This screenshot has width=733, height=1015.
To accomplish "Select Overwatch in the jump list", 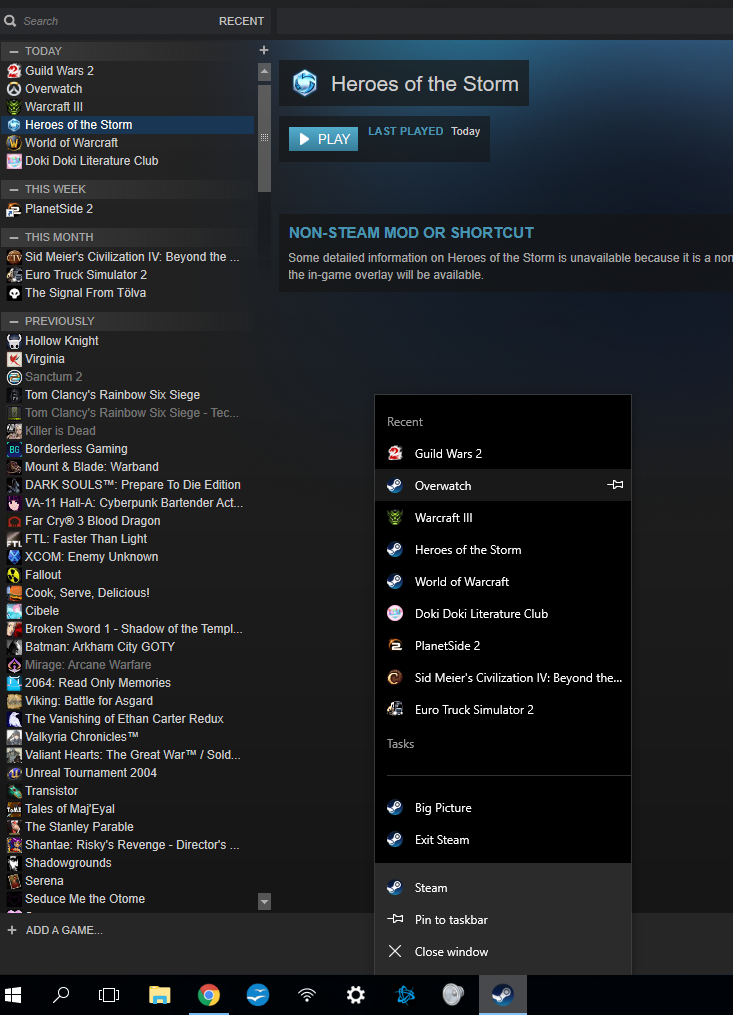I will [x=502, y=485].
